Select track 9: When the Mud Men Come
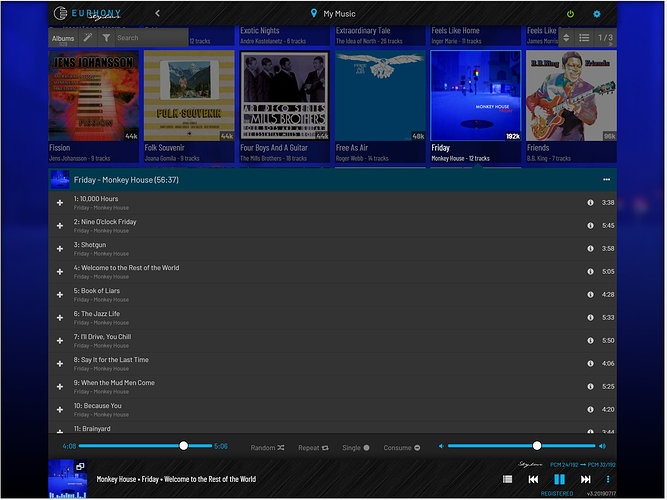This screenshot has width=667, height=500. [x=333, y=387]
